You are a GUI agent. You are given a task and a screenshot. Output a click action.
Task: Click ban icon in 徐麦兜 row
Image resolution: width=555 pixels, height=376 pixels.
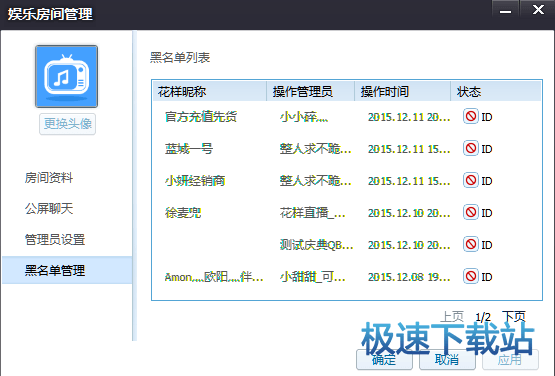[x=471, y=212]
